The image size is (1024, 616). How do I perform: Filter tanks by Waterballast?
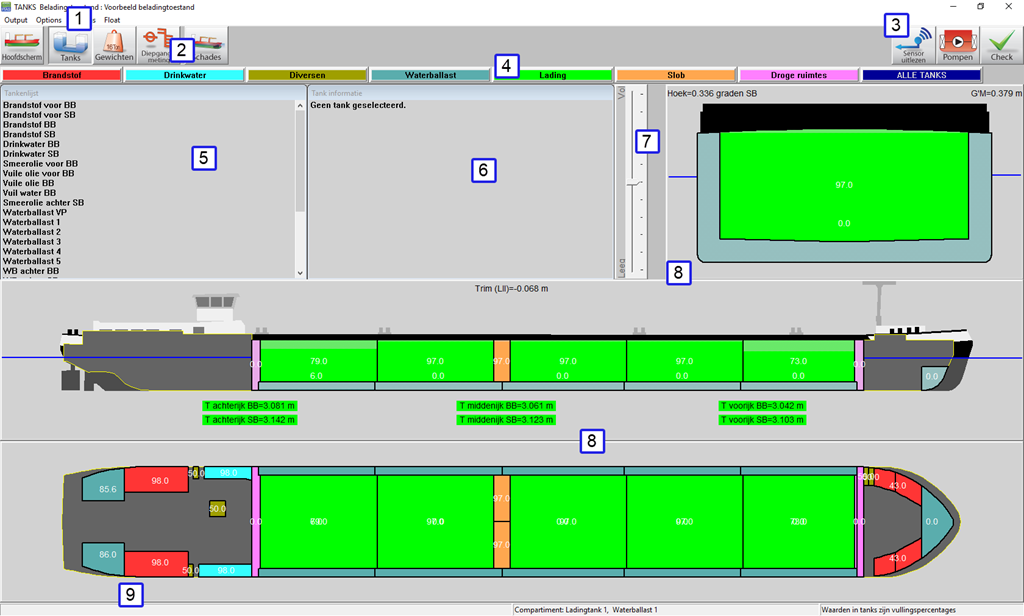tap(430, 75)
